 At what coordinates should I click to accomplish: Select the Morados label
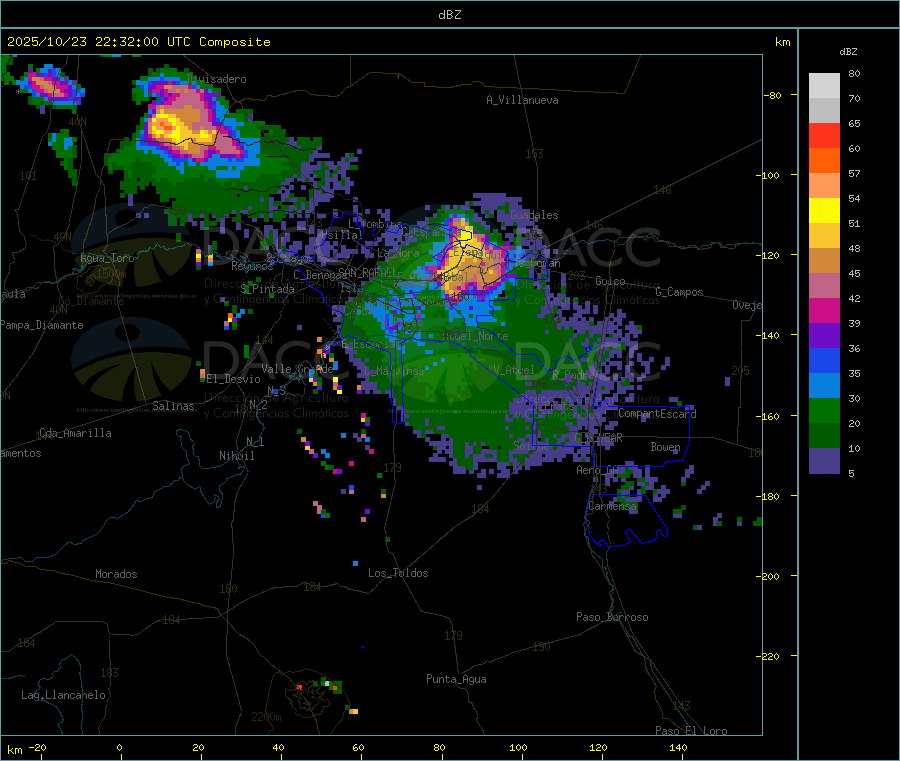116,574
